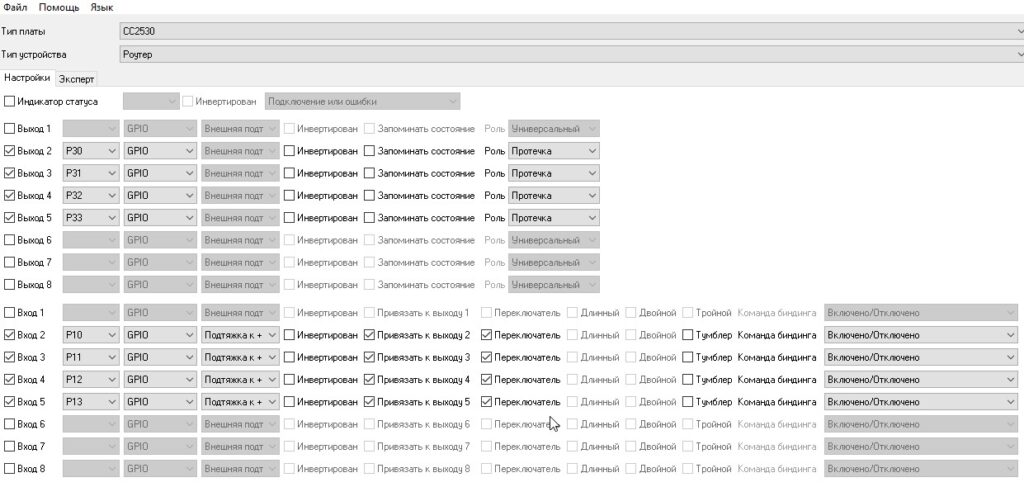
Task: Open the Файл menu
Action: [x=15, y=7]
